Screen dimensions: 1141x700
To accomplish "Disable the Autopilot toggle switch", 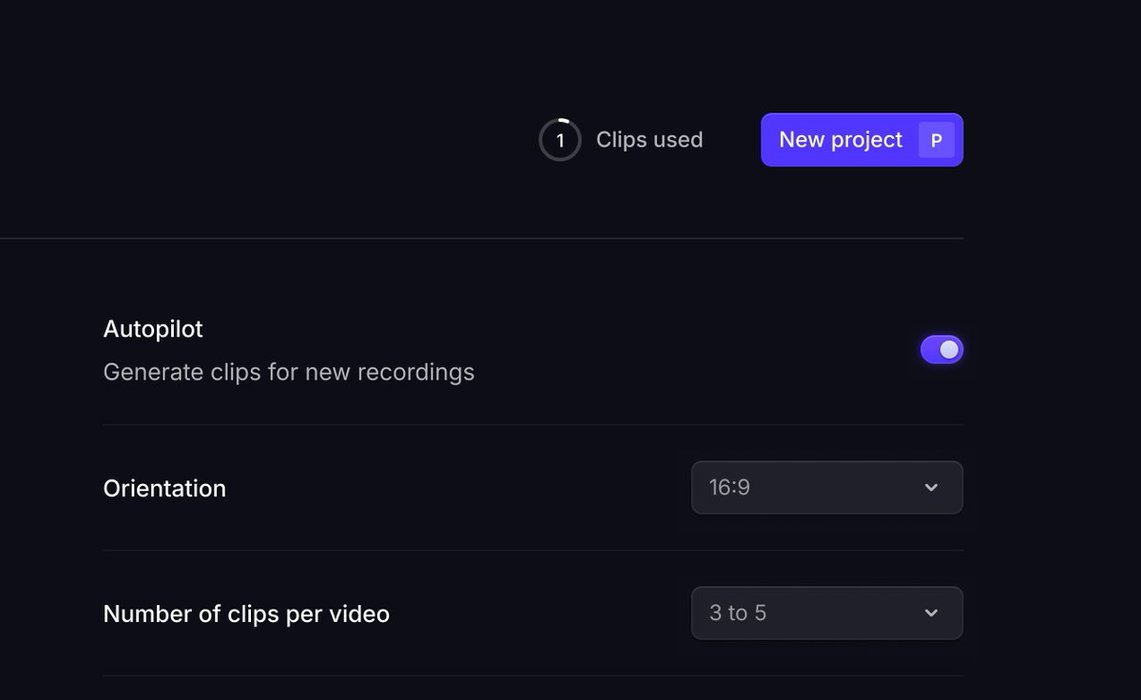I will (x=941, y=349).
